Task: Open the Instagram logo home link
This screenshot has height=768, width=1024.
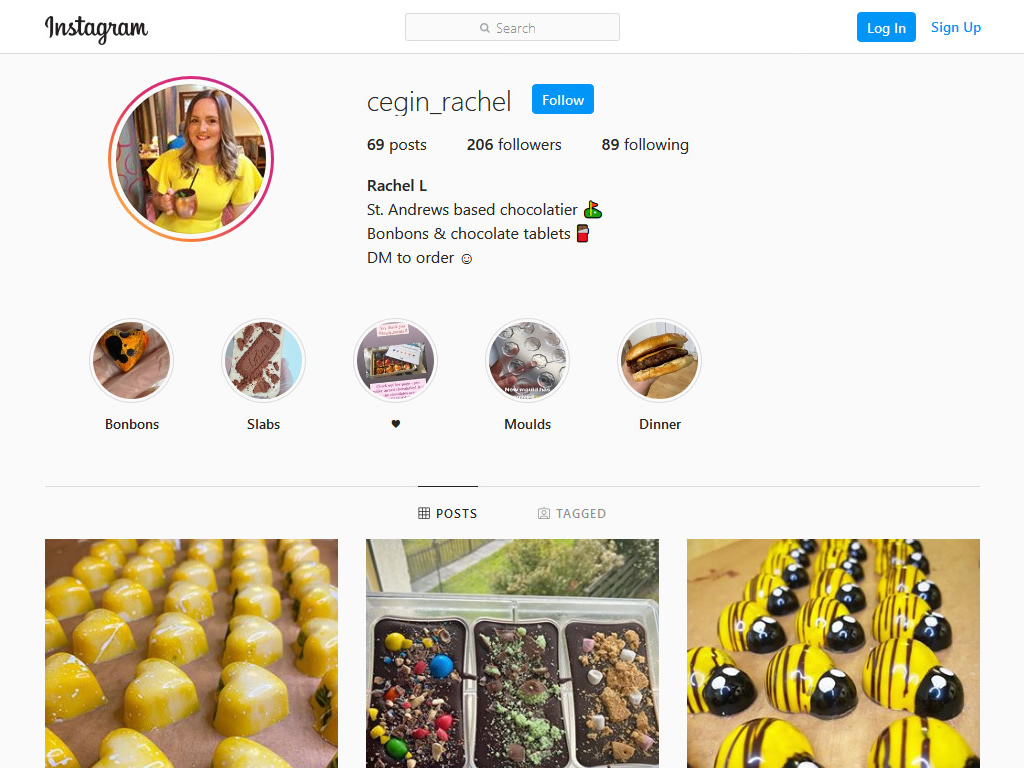Action: coord(96,28)
